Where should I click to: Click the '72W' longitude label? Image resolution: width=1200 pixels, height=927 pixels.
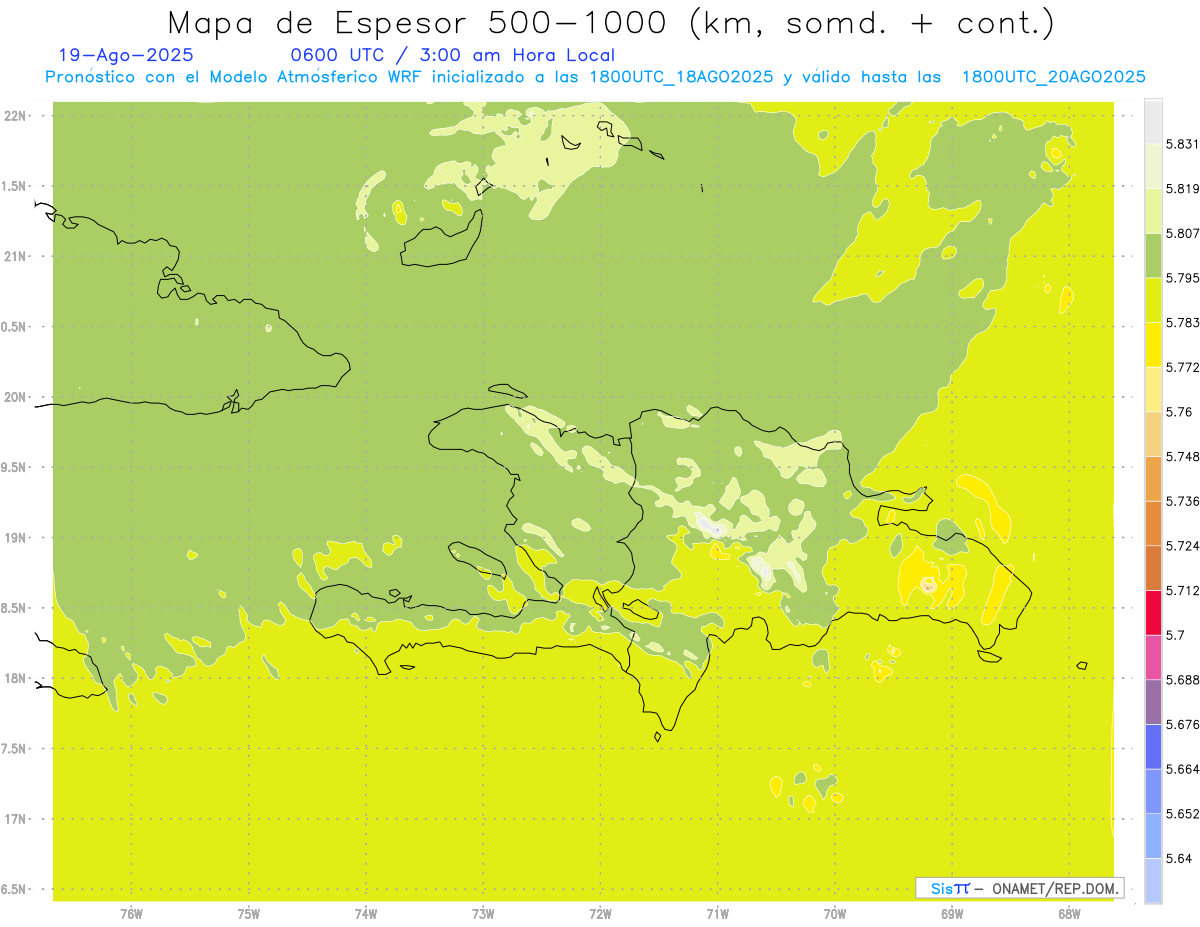(x=600, y=914)
